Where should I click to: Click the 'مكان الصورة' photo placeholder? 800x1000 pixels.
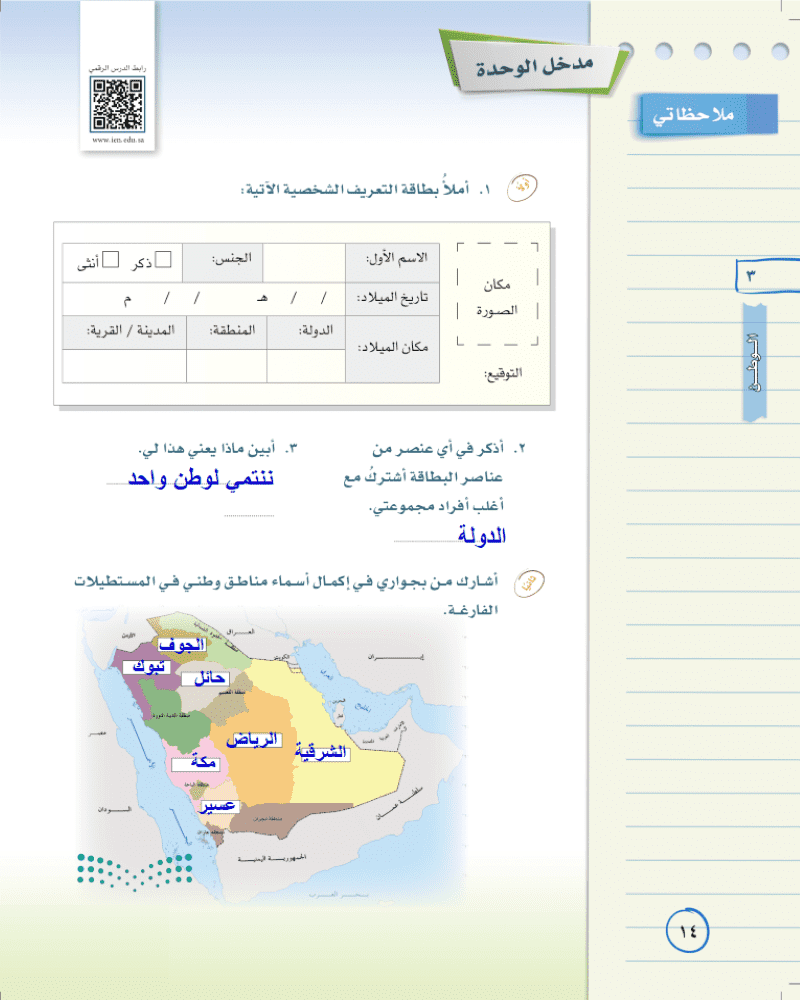pyautogui.click(x=498, y=295)
